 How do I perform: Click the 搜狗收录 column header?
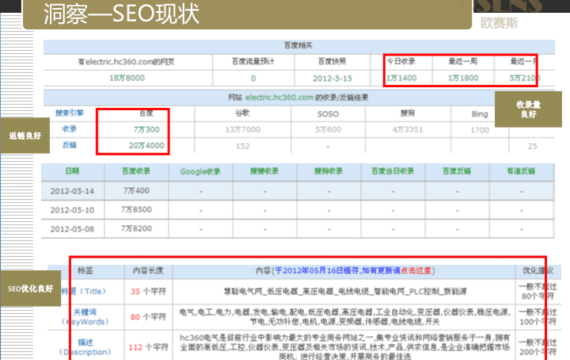coord(329,171)
